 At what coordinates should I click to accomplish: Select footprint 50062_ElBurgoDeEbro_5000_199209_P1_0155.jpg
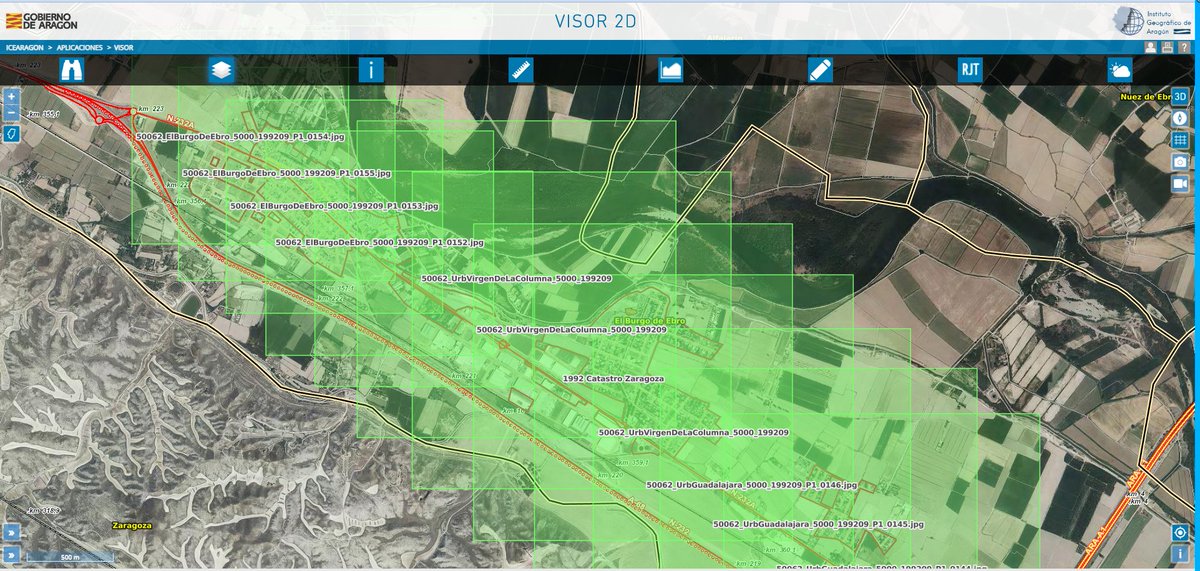pyautogui.click(x=286, y=173)
